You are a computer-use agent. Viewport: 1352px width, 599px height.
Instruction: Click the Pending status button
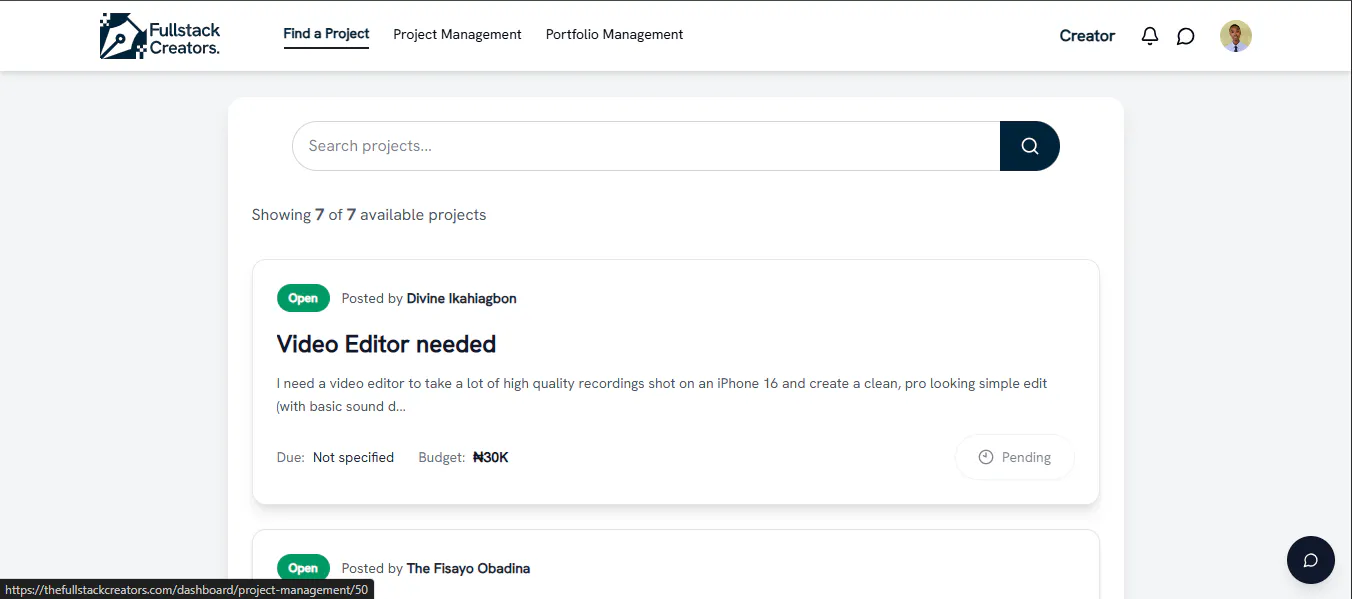point(1015,457)
